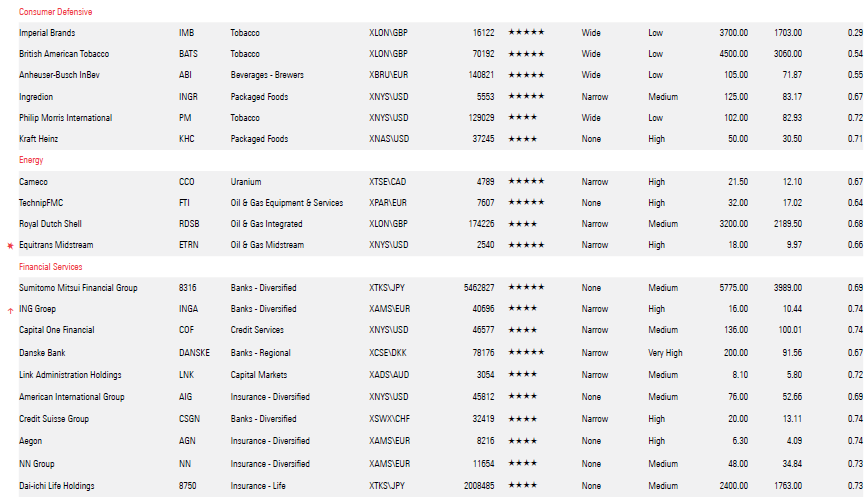This screenshot has width=868, height=497.
Task: Click the Credit Suisse Group name
Action: click(x=54, y=419)
